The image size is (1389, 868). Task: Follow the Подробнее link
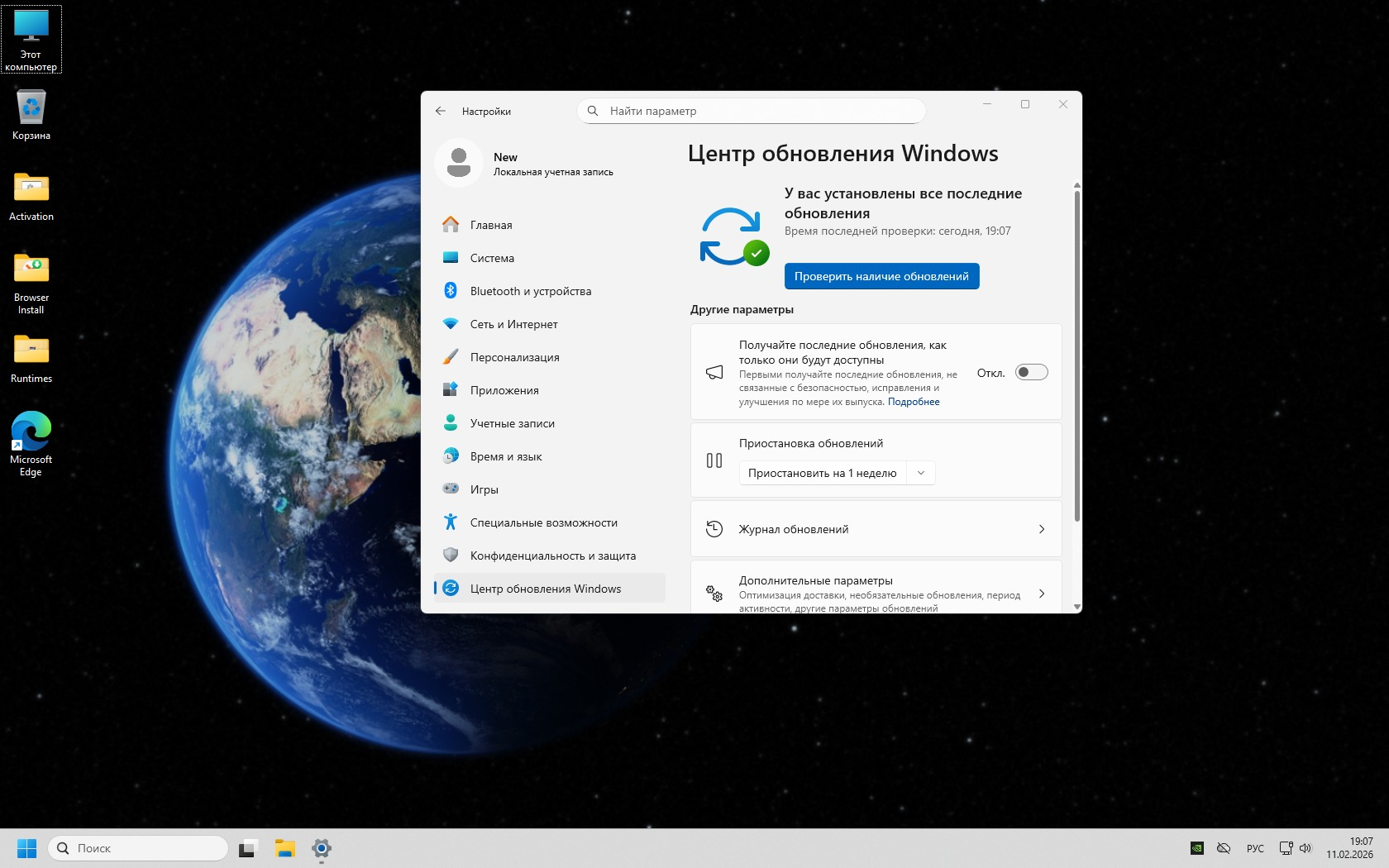914,402
